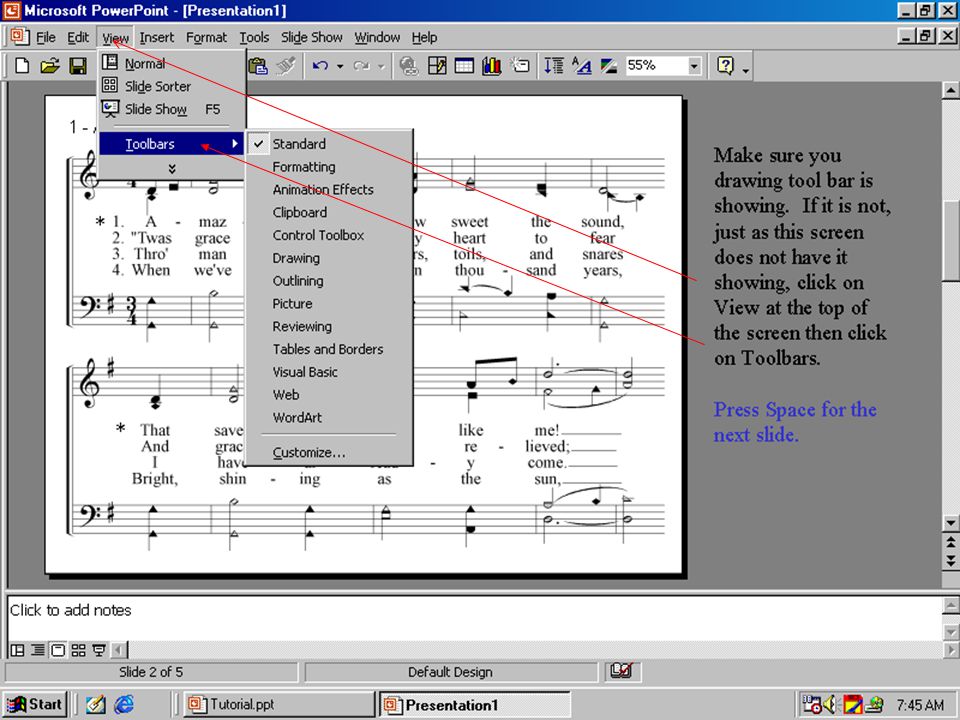960x720 pixels.
Task: Switch to Slide Sorter View button at bottom left
Action: 78,650
